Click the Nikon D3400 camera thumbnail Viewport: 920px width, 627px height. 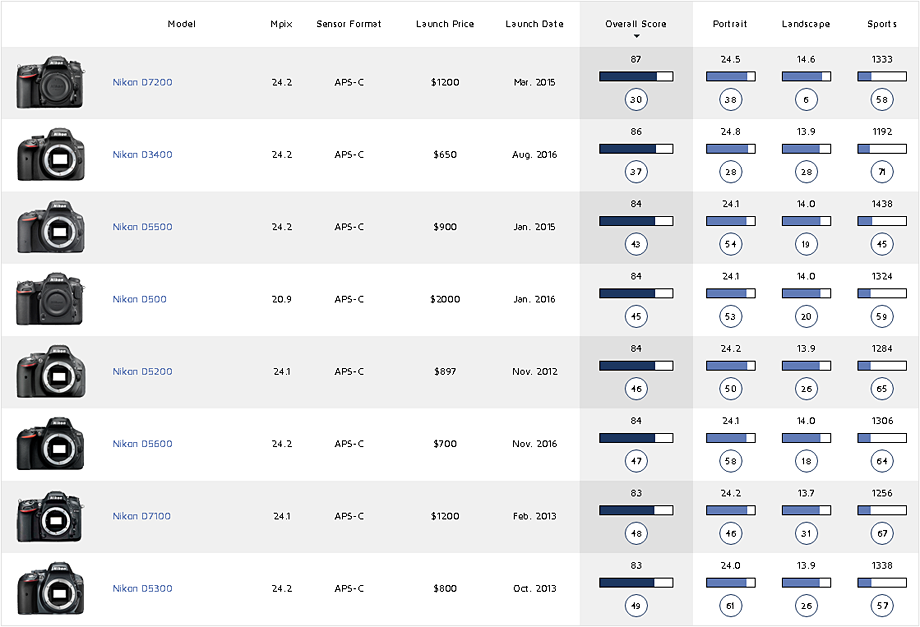(50, 155)
